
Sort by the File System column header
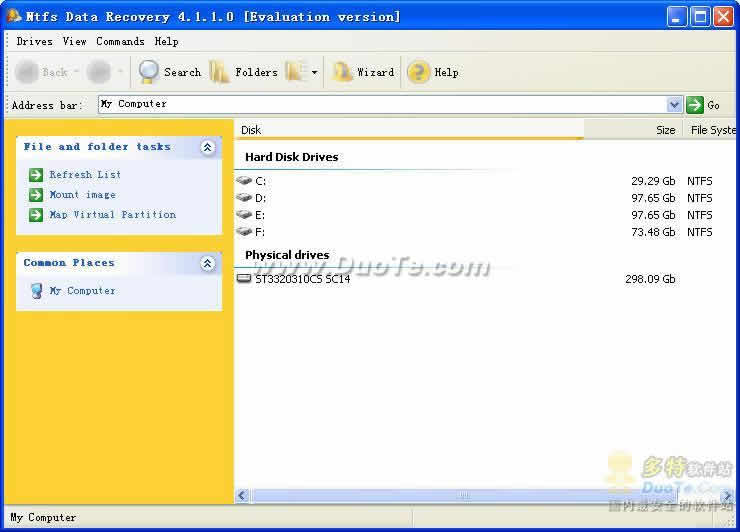tap(712, 130)
